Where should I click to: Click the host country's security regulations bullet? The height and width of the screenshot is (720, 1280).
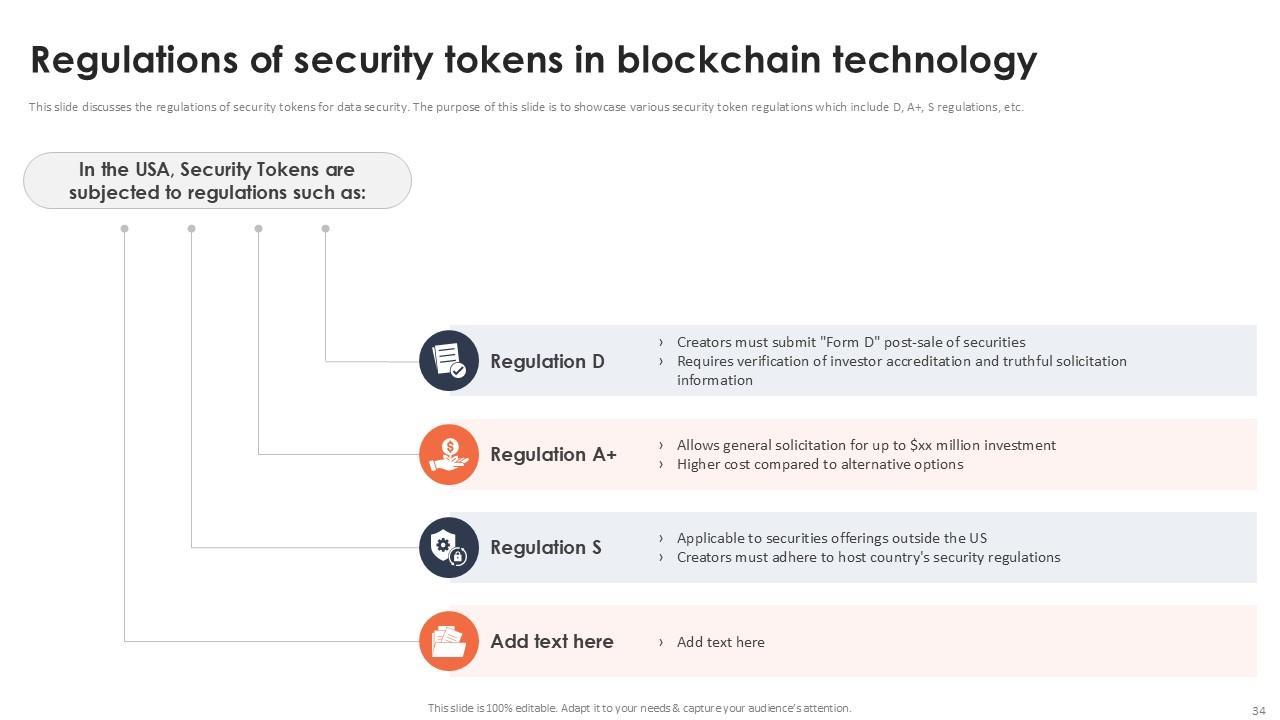coord(868,557)
